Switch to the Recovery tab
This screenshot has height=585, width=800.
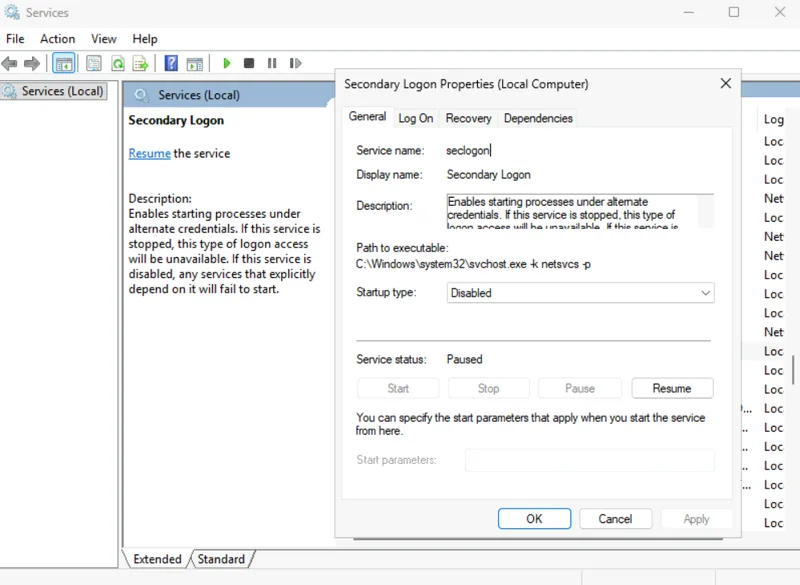468,118
